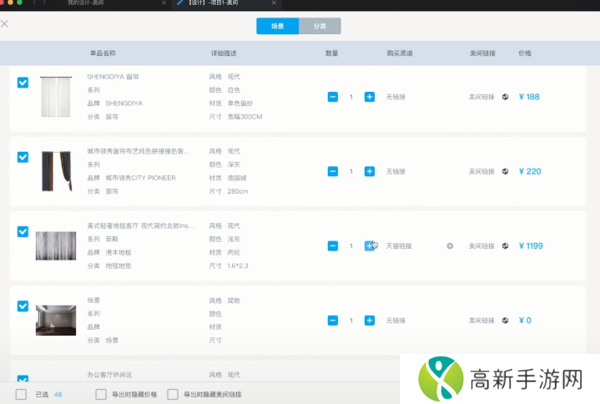600x404 pixels.
Task: Click the 美间链接 text in ¥220 row
Action: (x=482, y=171)
